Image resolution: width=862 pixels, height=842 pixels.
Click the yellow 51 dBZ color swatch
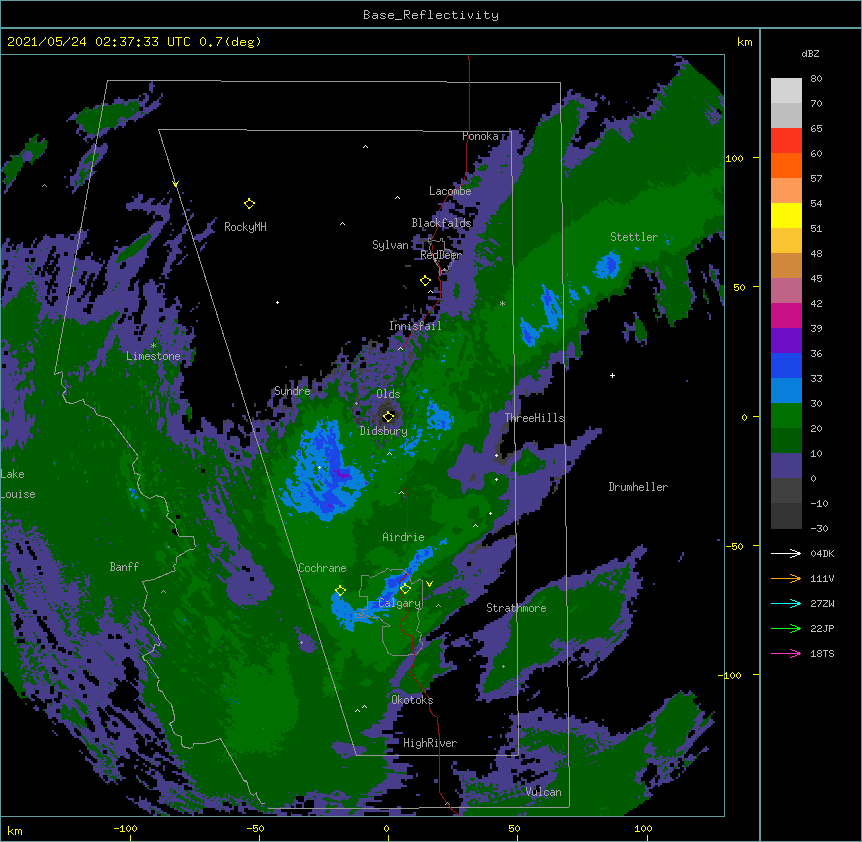pyautogui.click(x=786, y=215)
